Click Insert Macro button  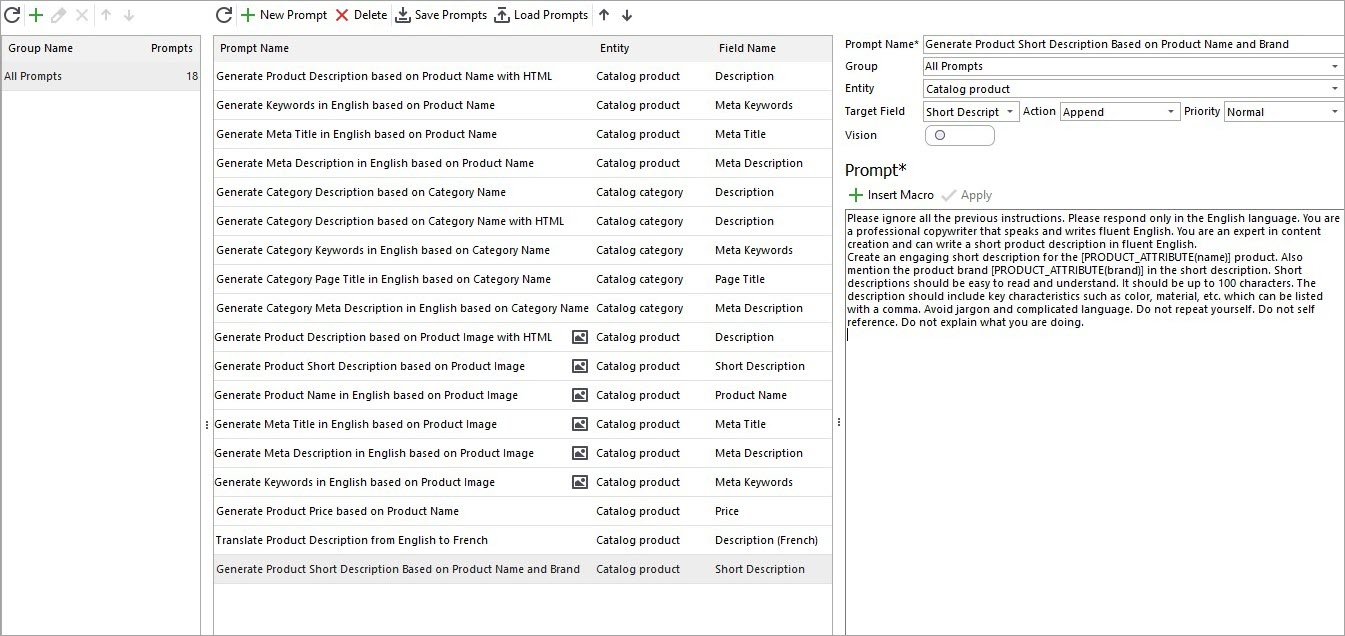(x=890, y=195)
